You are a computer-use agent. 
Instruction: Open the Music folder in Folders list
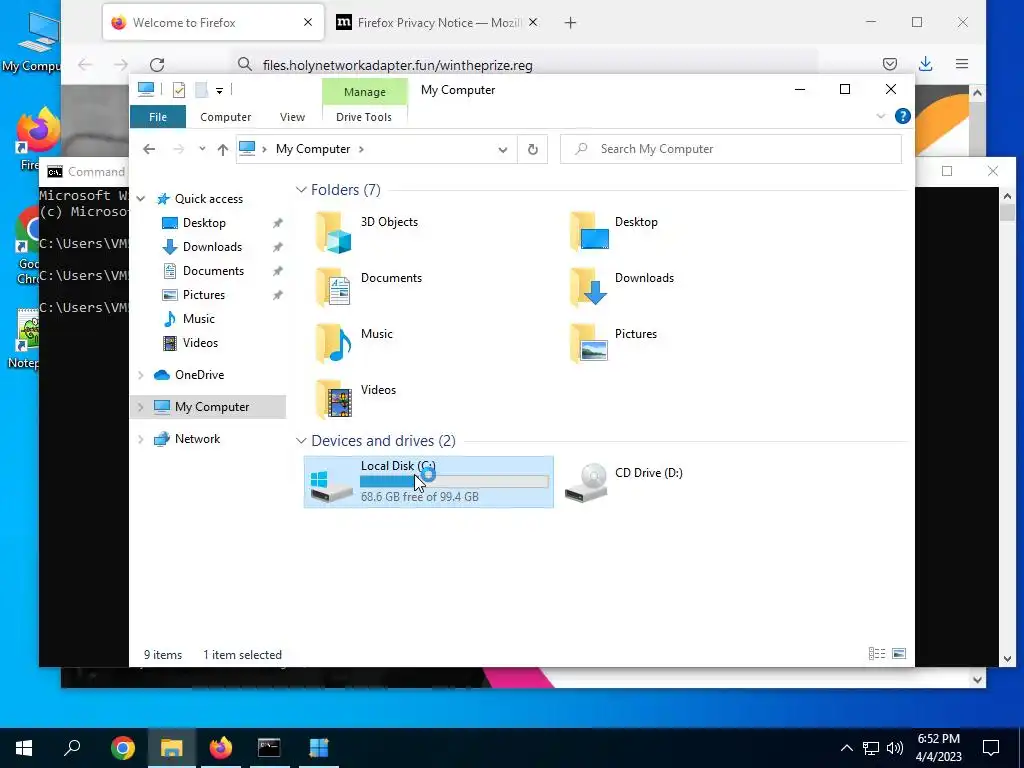coord(355,344)
